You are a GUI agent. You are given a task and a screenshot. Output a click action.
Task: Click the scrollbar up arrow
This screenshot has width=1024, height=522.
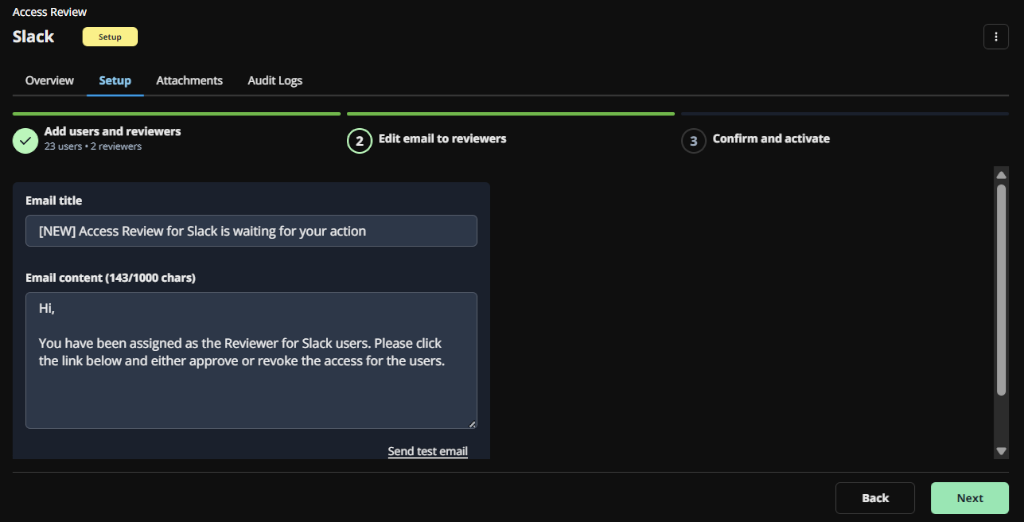(x=1001, y=174)
